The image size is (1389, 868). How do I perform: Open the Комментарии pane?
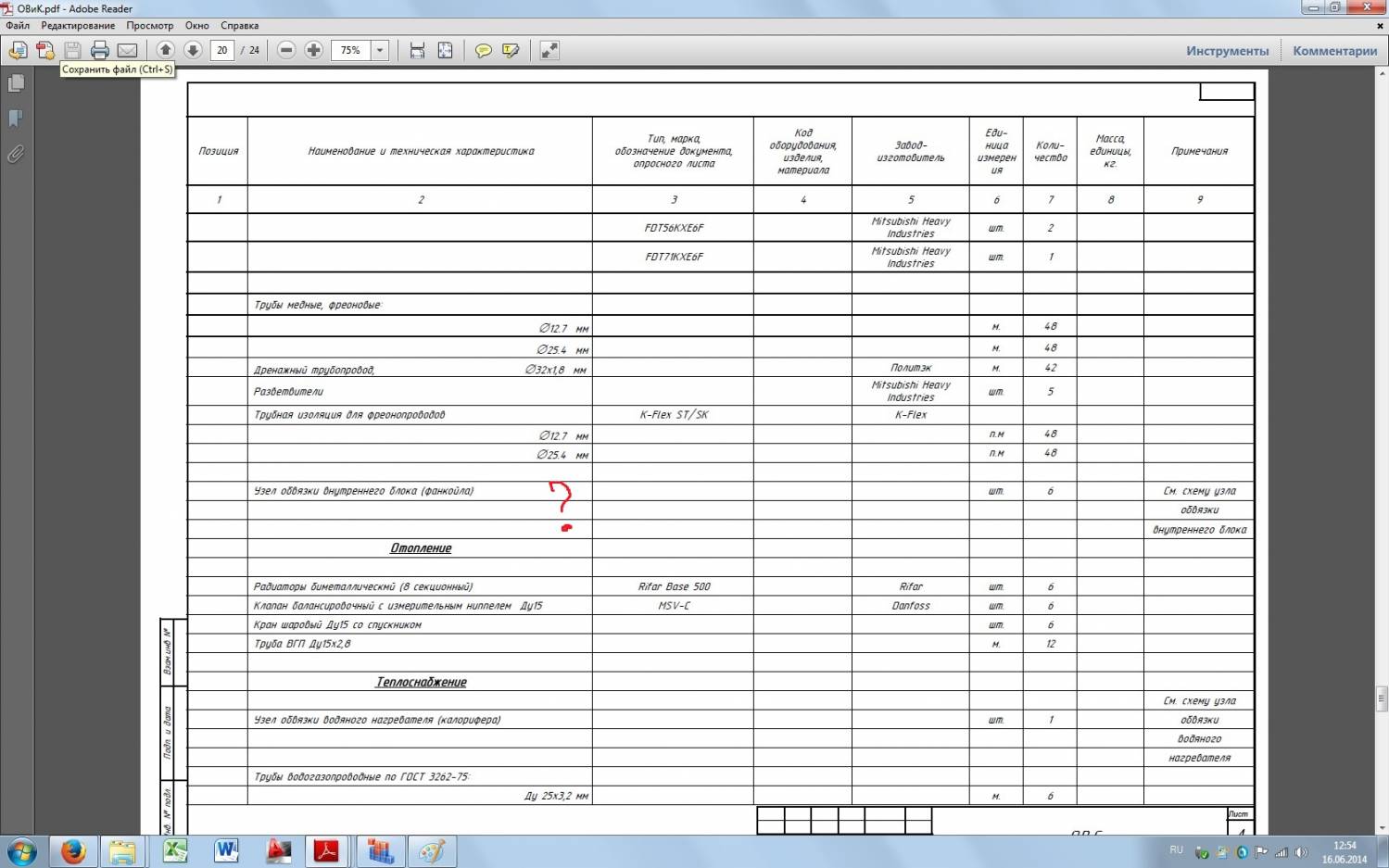(x=1334, y=51)
